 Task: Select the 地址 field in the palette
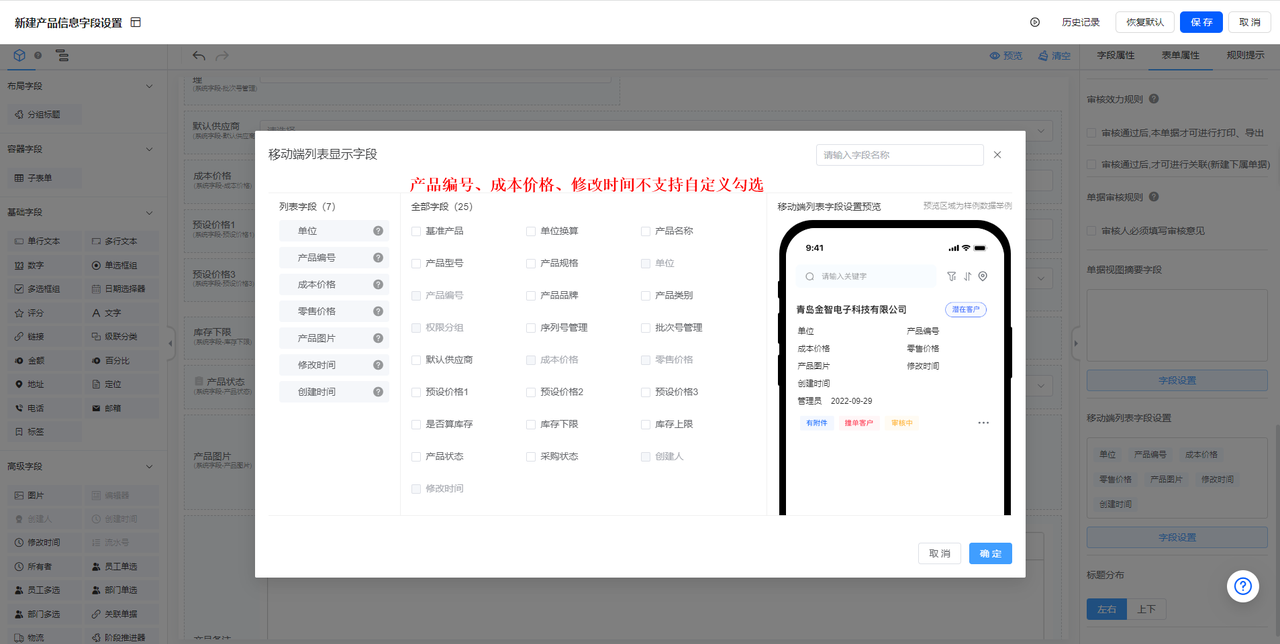tap(43, 384)
